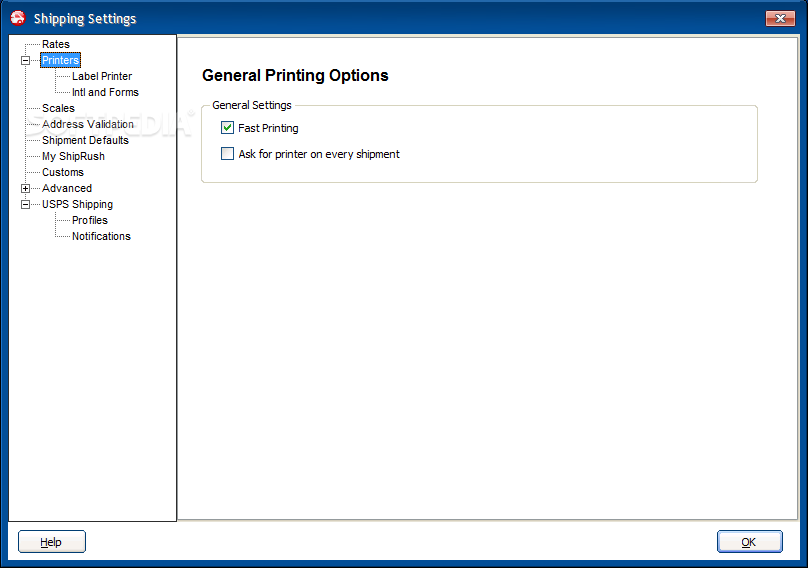Collapse the USPS Shipping tree node
Screen dimensions: 808x568
[x=25, y=204]
